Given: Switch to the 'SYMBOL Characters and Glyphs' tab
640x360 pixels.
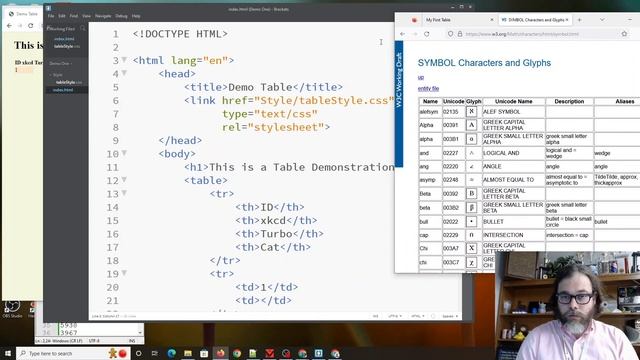Looking at the screenshot, I should coord(535,20).
